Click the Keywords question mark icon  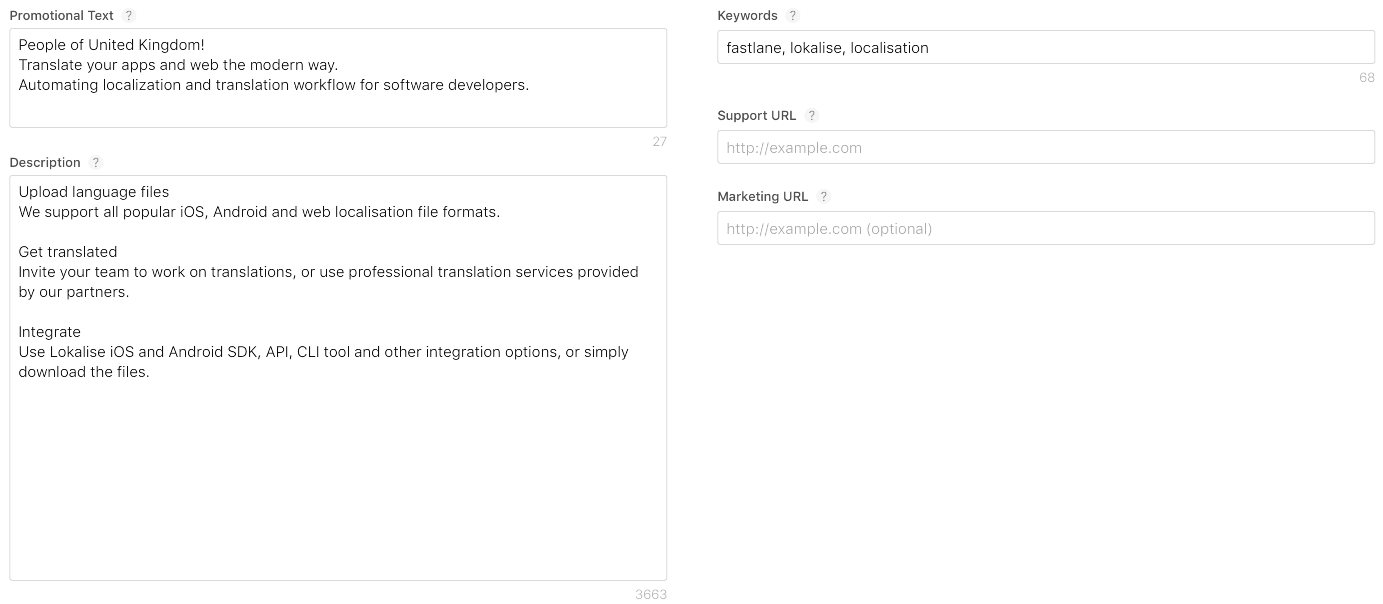click(793, 16)
